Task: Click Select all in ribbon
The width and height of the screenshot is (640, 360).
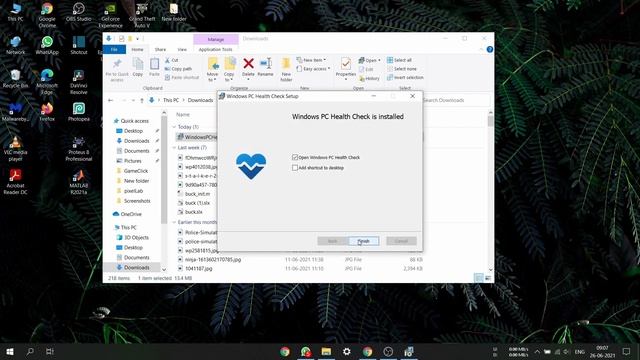Action: point(399,60)
